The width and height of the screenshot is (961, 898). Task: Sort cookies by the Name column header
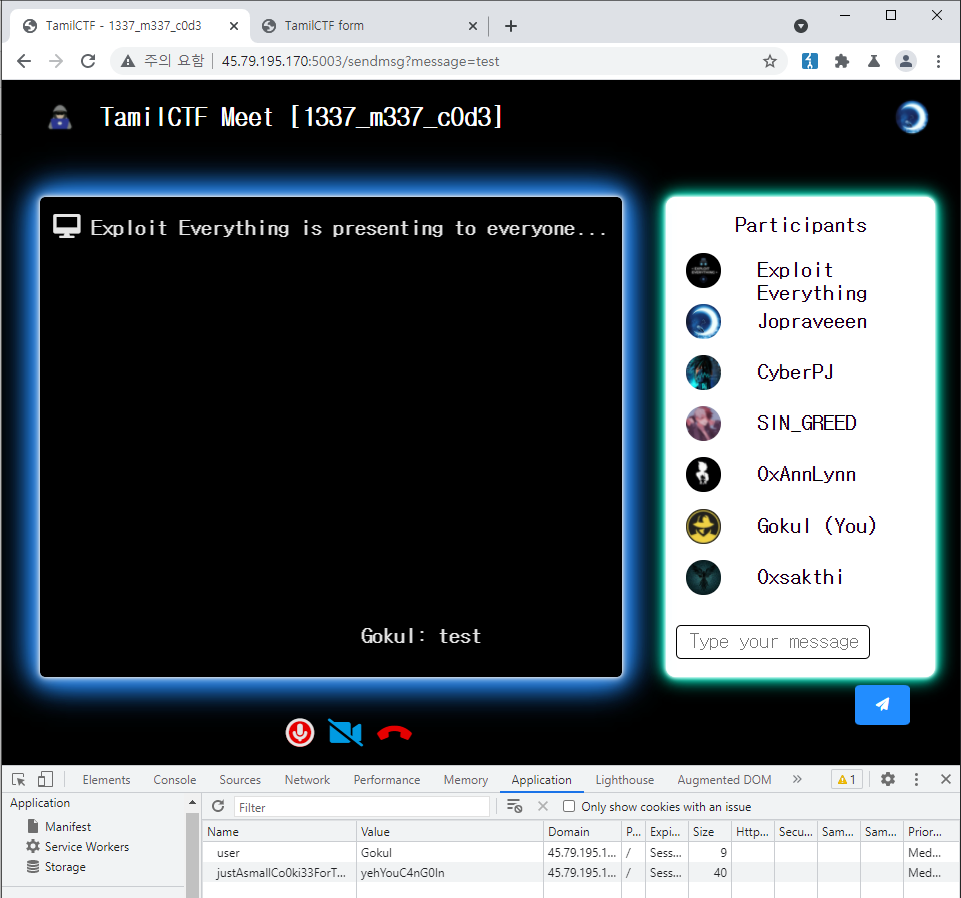(x=279, y=832)
